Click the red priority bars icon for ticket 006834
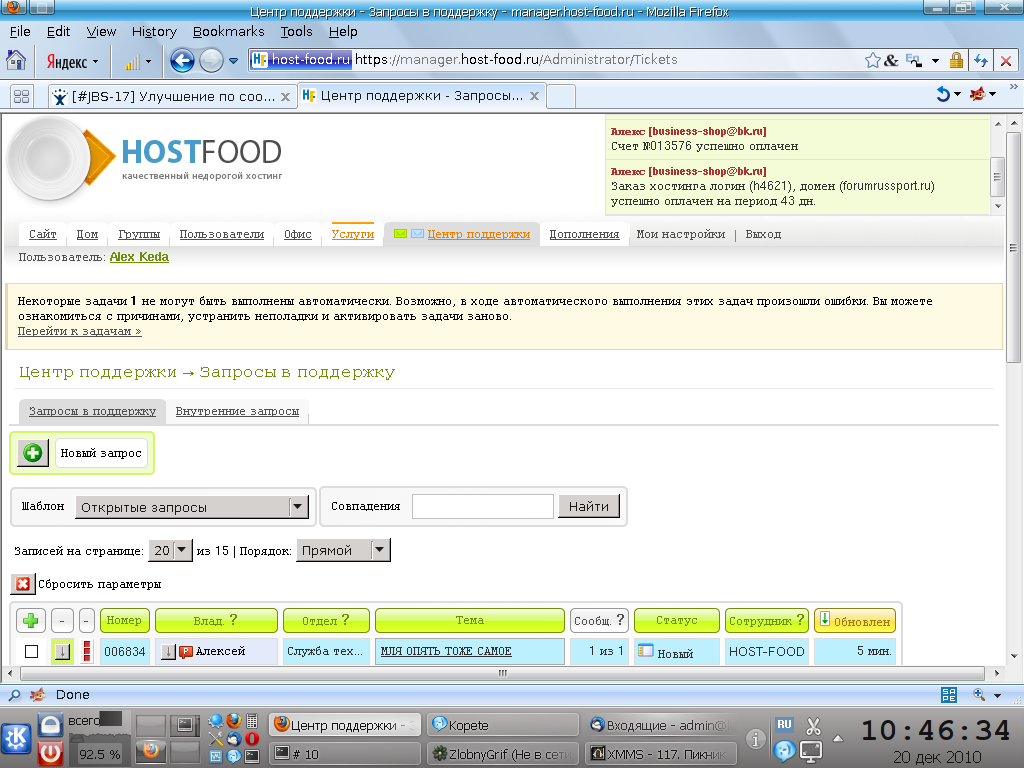The height and width of the screenshot is (768, 1024). click(x=86, y=651)
